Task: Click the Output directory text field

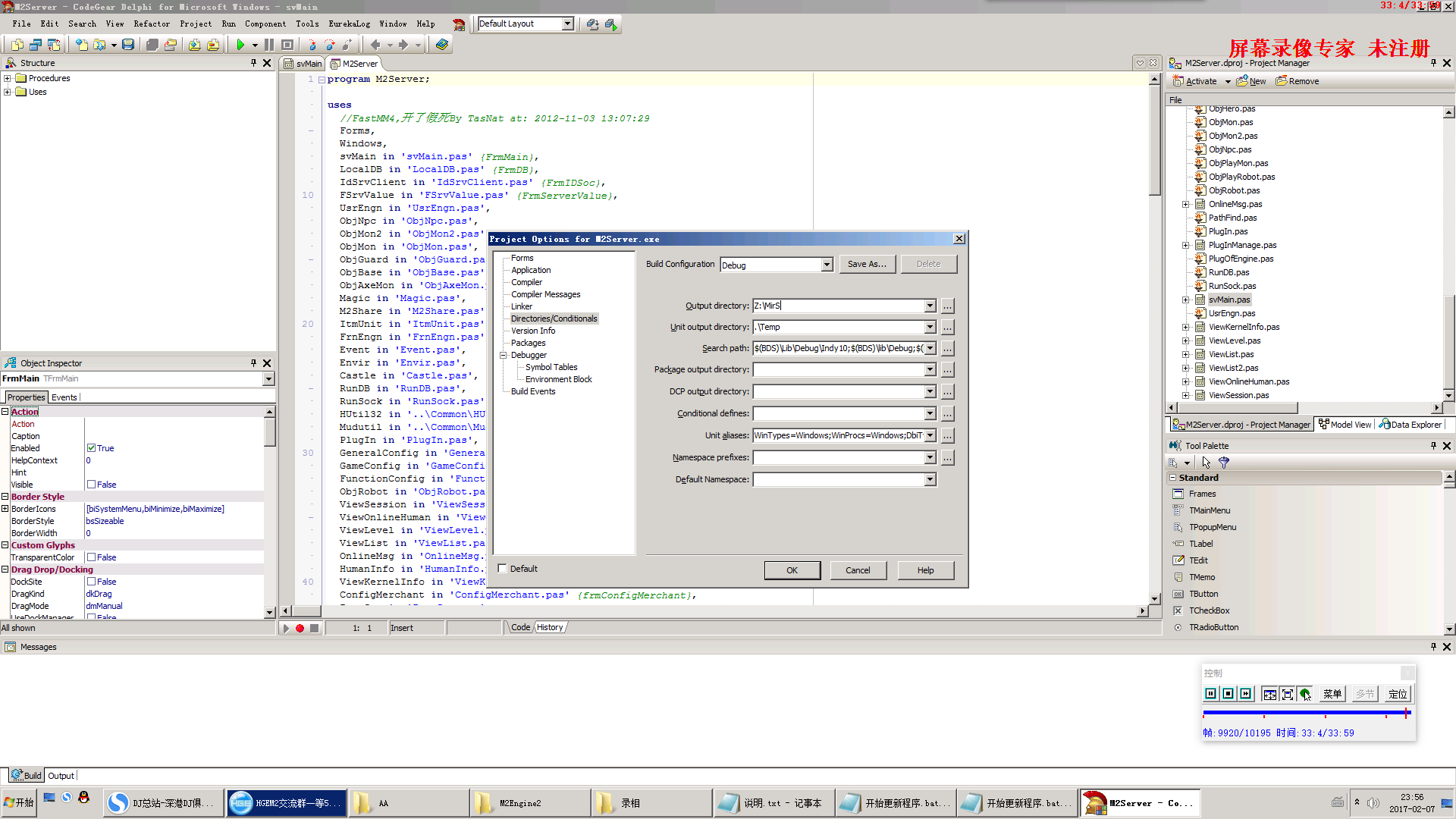Action: tap(838, 306)
